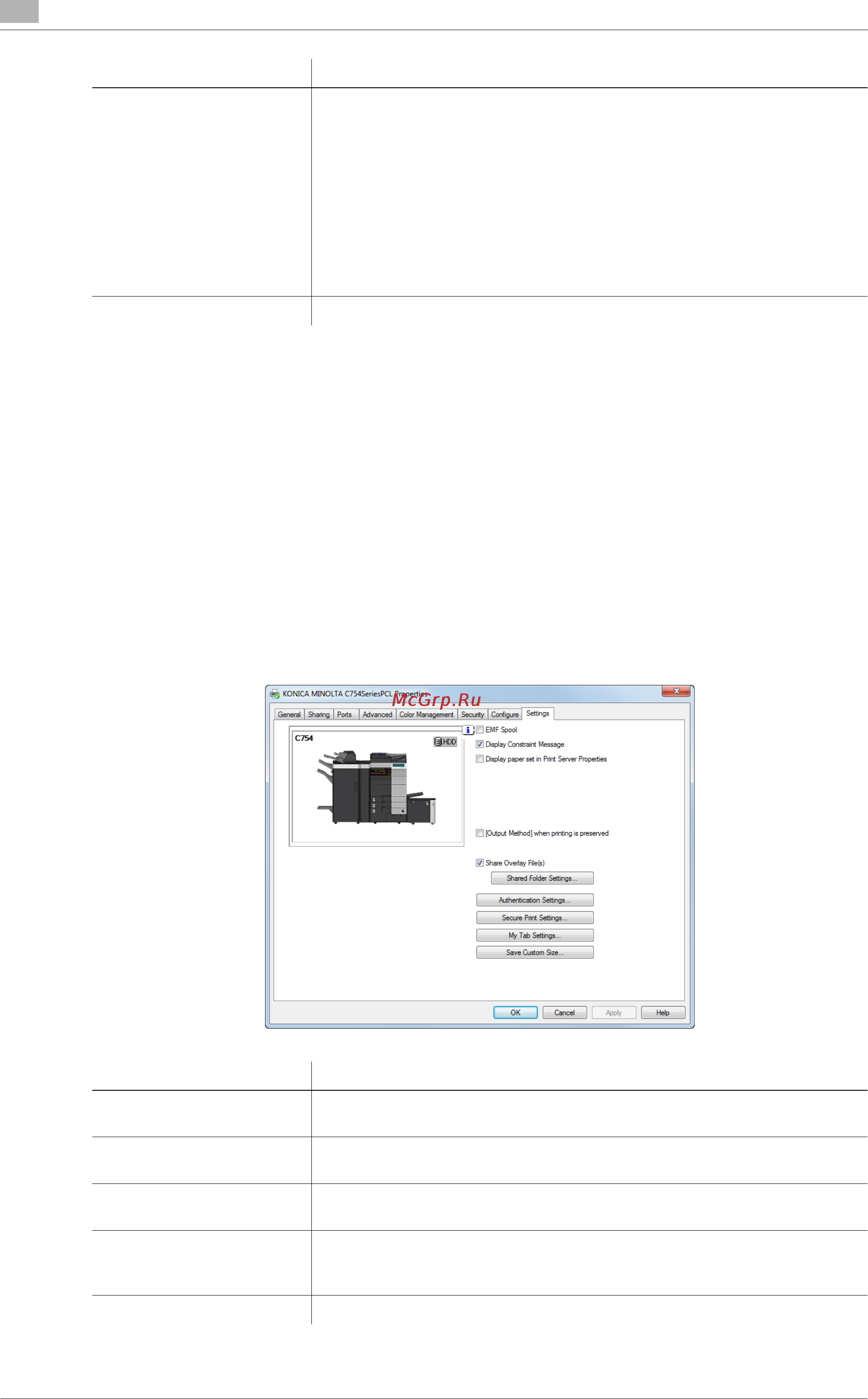Uncheck Share Overlay File(s)
The image size is (868, 1399).
(480, 863)
